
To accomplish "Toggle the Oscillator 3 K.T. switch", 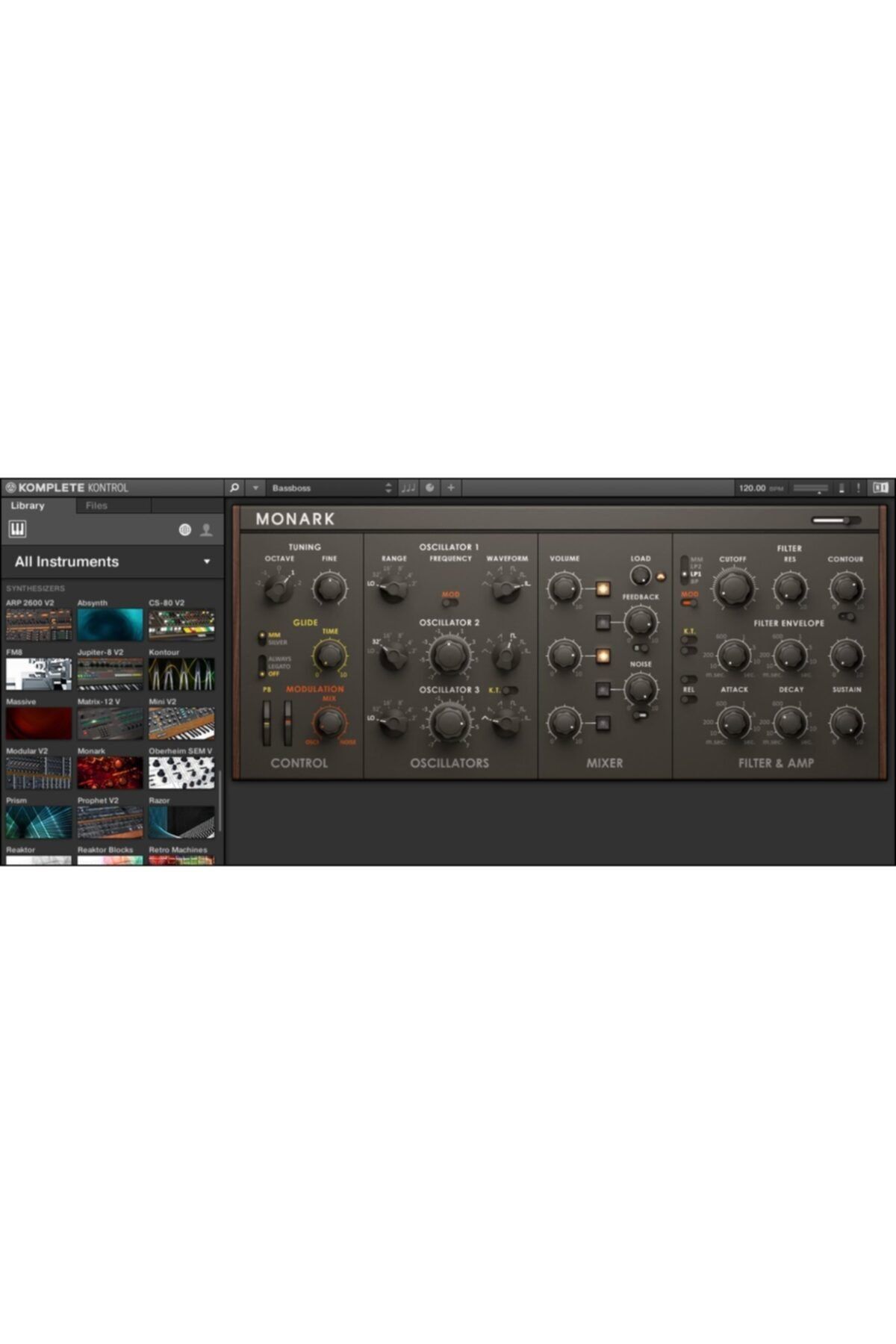I will coord(510,691).
